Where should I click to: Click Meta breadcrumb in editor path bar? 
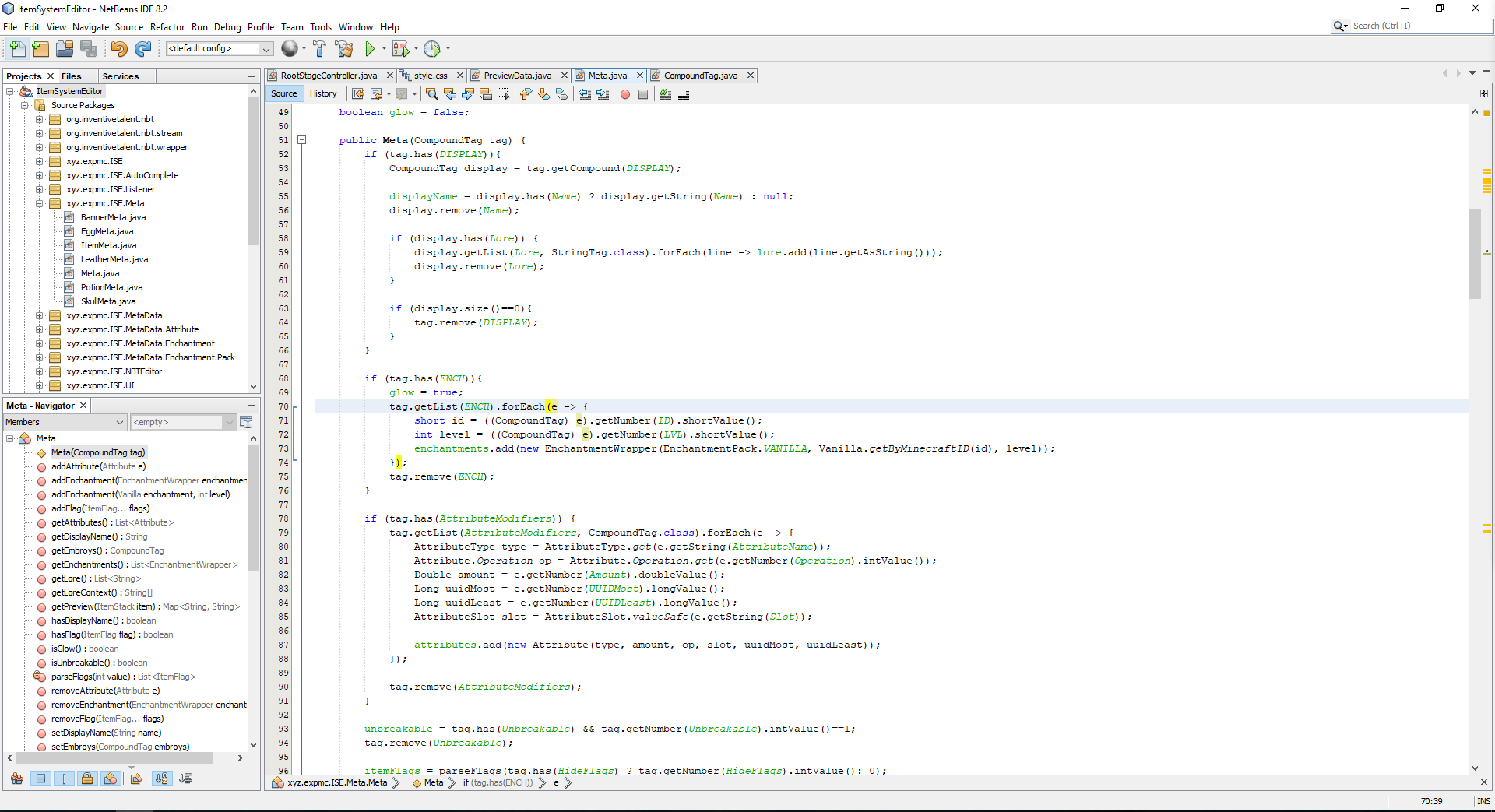[x=433, y=783]
